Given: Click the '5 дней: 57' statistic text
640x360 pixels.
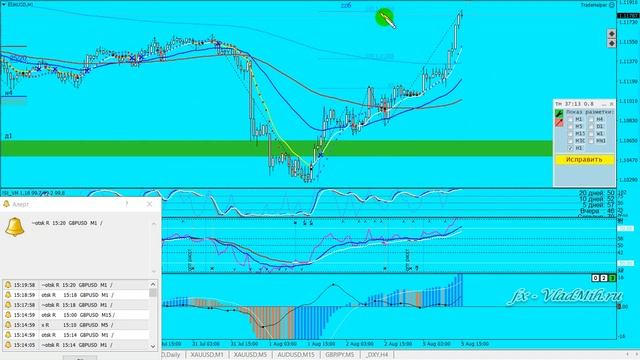Looking at the screenshot, I should (598, 205).
